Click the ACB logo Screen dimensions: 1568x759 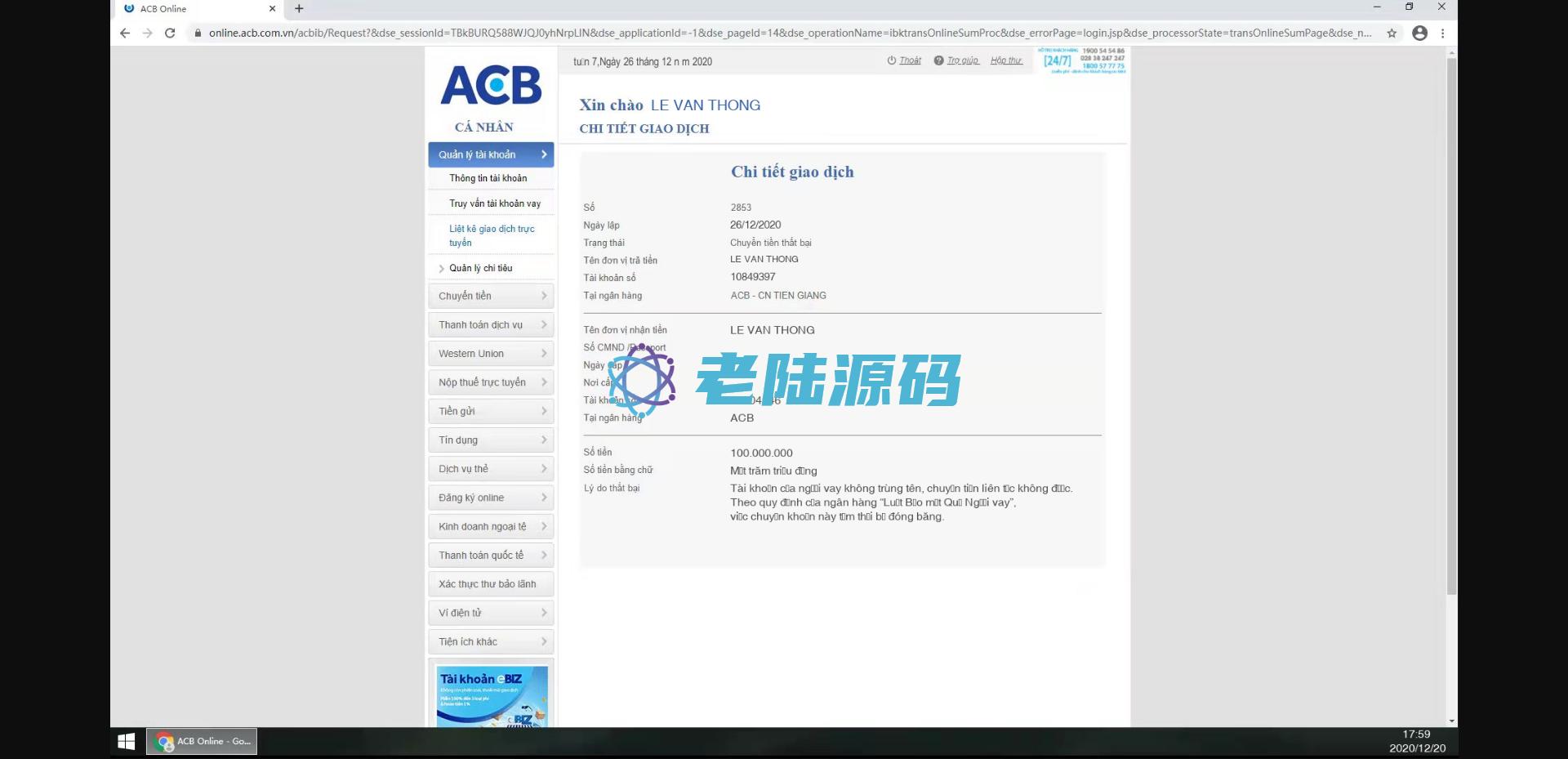tap(491, 86)
